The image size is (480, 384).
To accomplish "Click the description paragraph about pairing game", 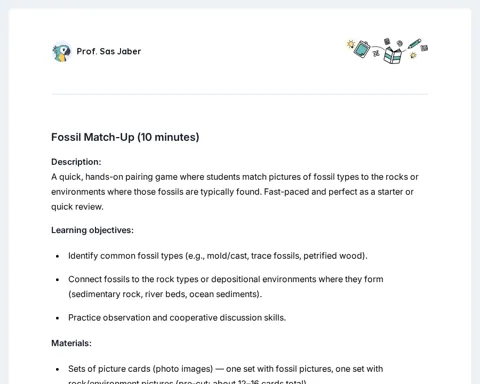I will click(x=235, y=192).
